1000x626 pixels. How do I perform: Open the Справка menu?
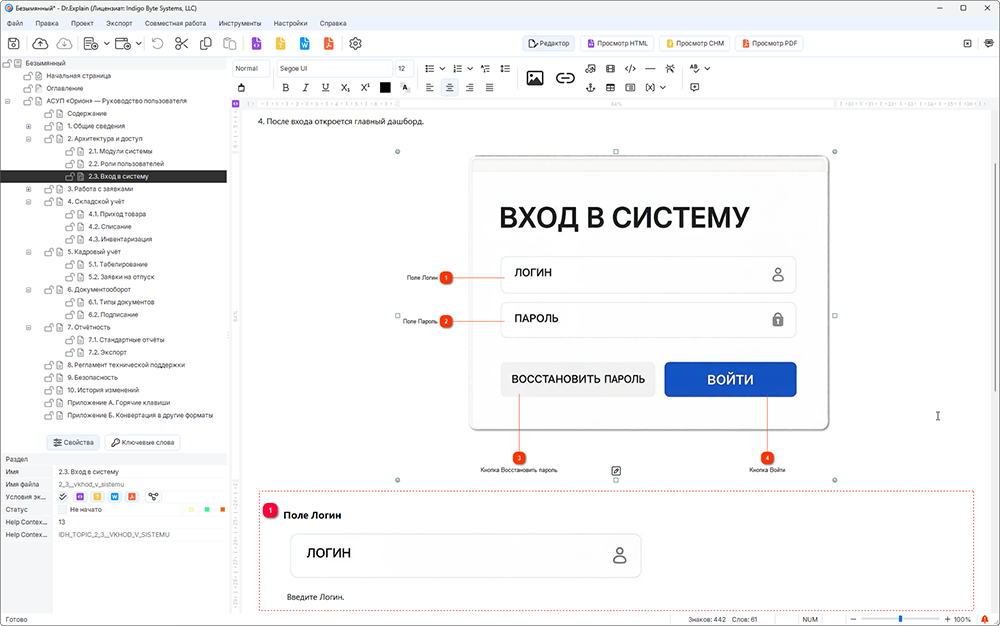(333, 23)
